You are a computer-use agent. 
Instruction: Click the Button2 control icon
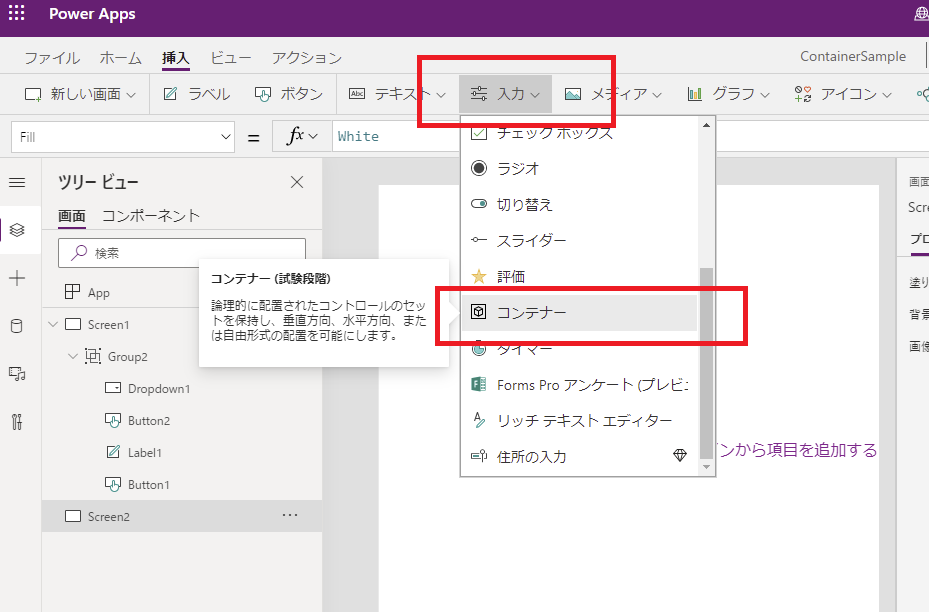tap(113, 420)
